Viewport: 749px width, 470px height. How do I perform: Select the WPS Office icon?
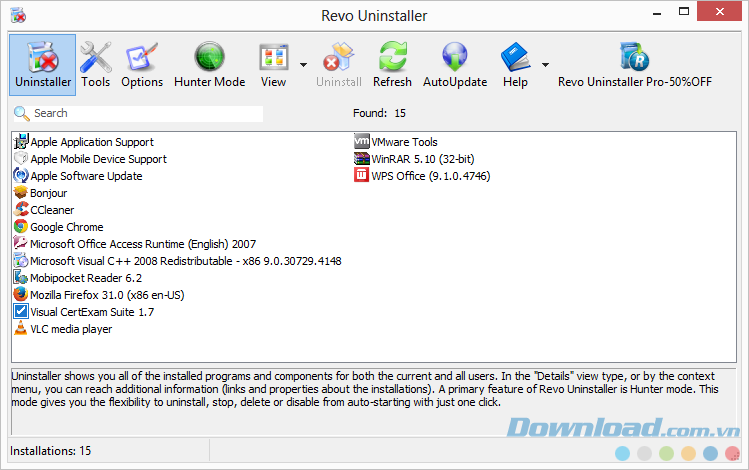coord(362,175)
